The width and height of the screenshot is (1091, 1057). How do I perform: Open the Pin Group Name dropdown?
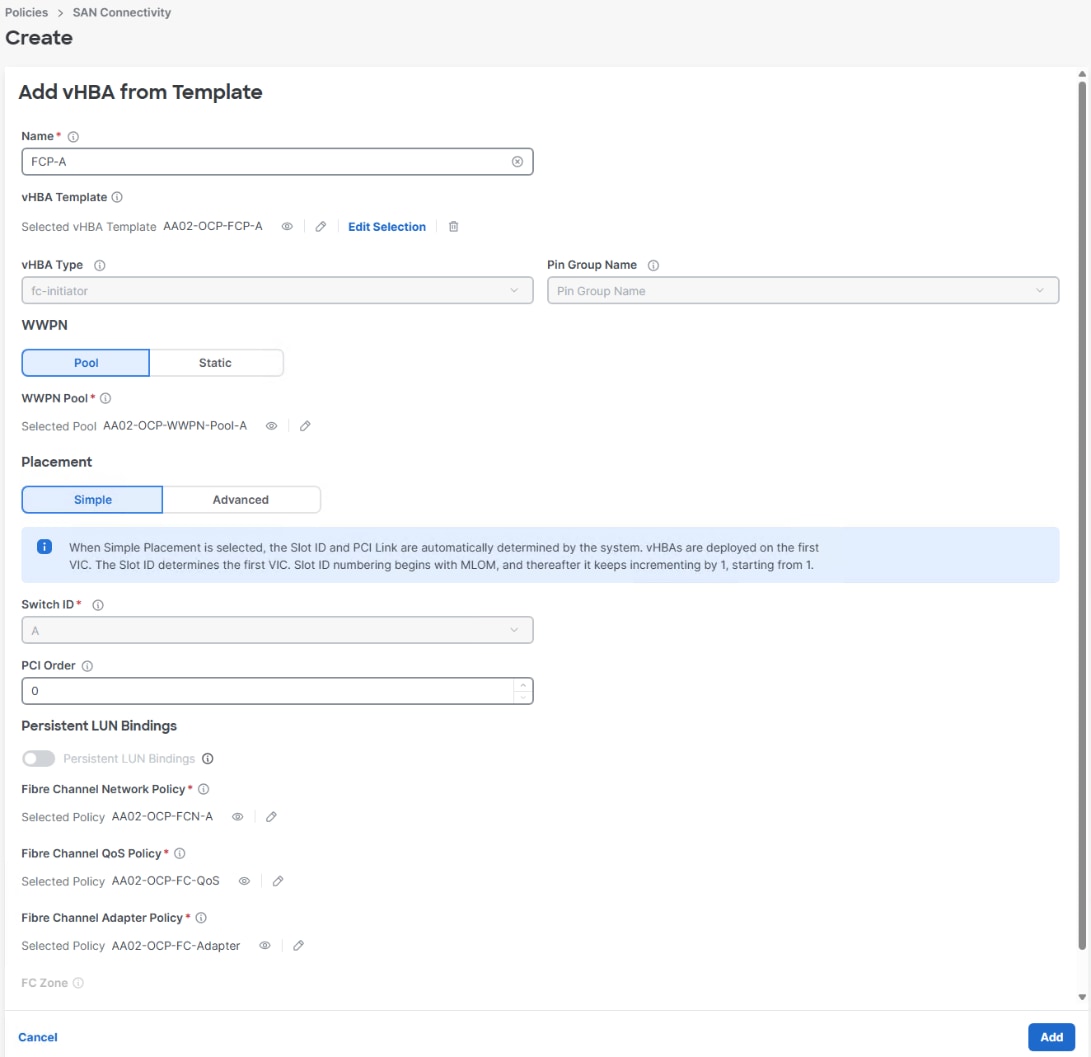[x=803, y=290]
